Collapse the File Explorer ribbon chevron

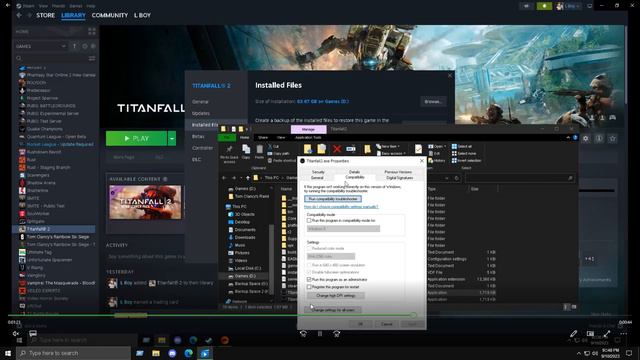[568, 138]
